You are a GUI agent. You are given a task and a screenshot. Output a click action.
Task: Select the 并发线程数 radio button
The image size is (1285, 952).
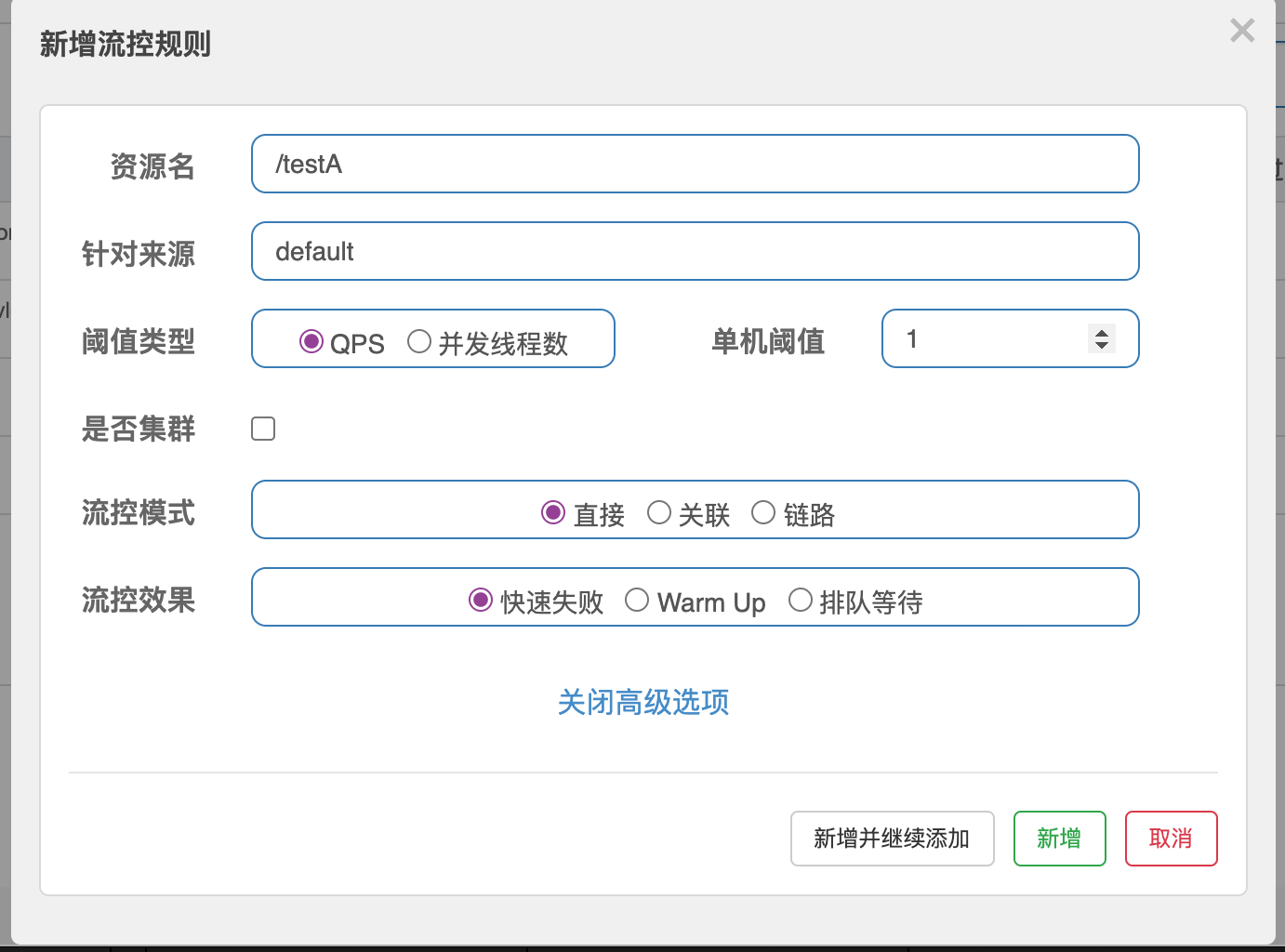tap(419, 341)
